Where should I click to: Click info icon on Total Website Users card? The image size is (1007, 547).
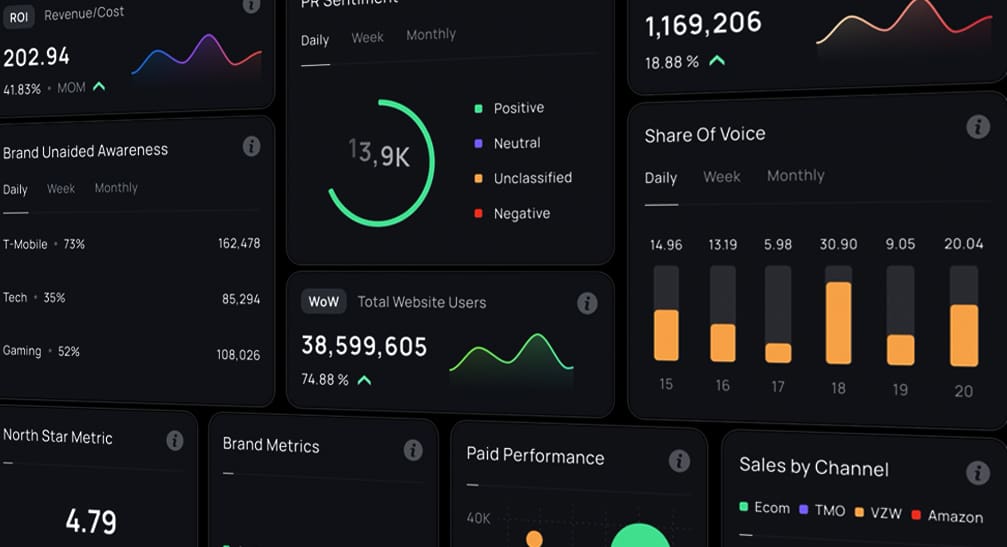(587, 303)
